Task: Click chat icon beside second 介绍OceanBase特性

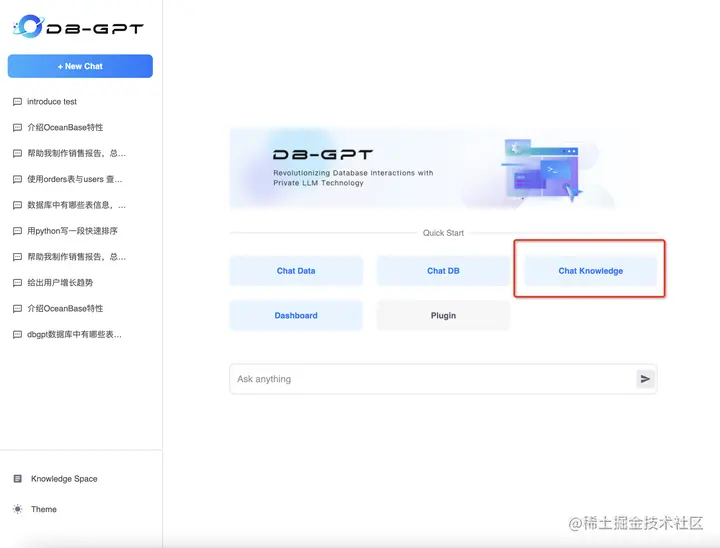Action: point(17,309)
